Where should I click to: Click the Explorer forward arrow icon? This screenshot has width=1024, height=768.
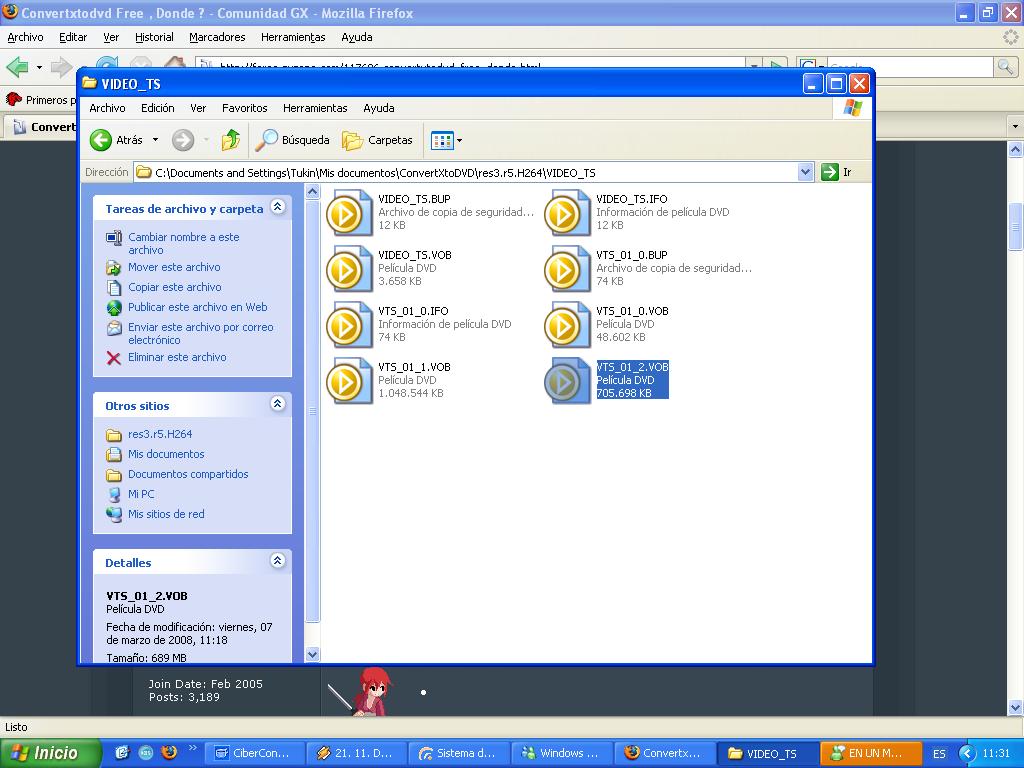(183, 140)
